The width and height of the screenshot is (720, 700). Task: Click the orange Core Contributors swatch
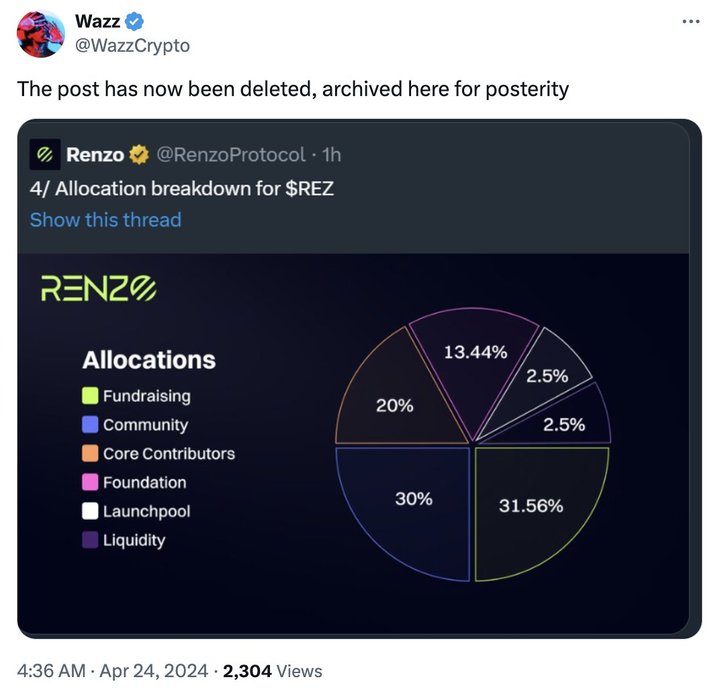[x=90, y=453]
